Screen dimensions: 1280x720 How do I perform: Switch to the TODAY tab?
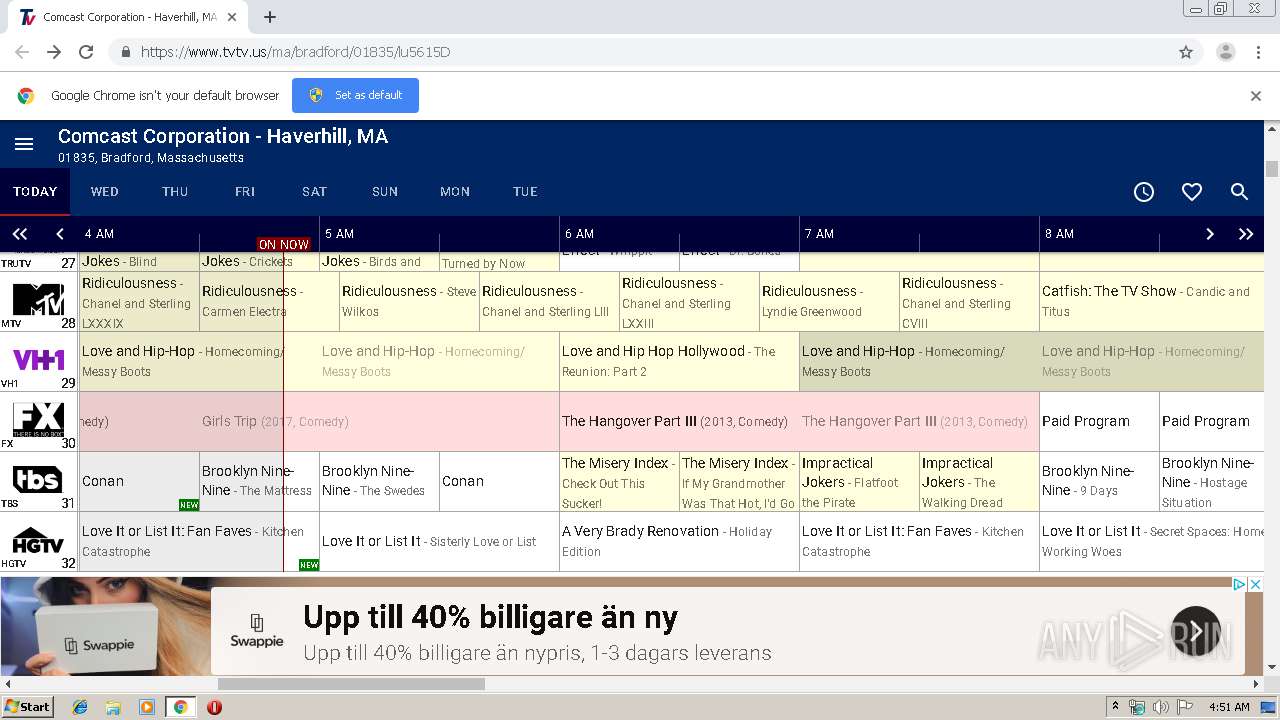click(35, 192)
